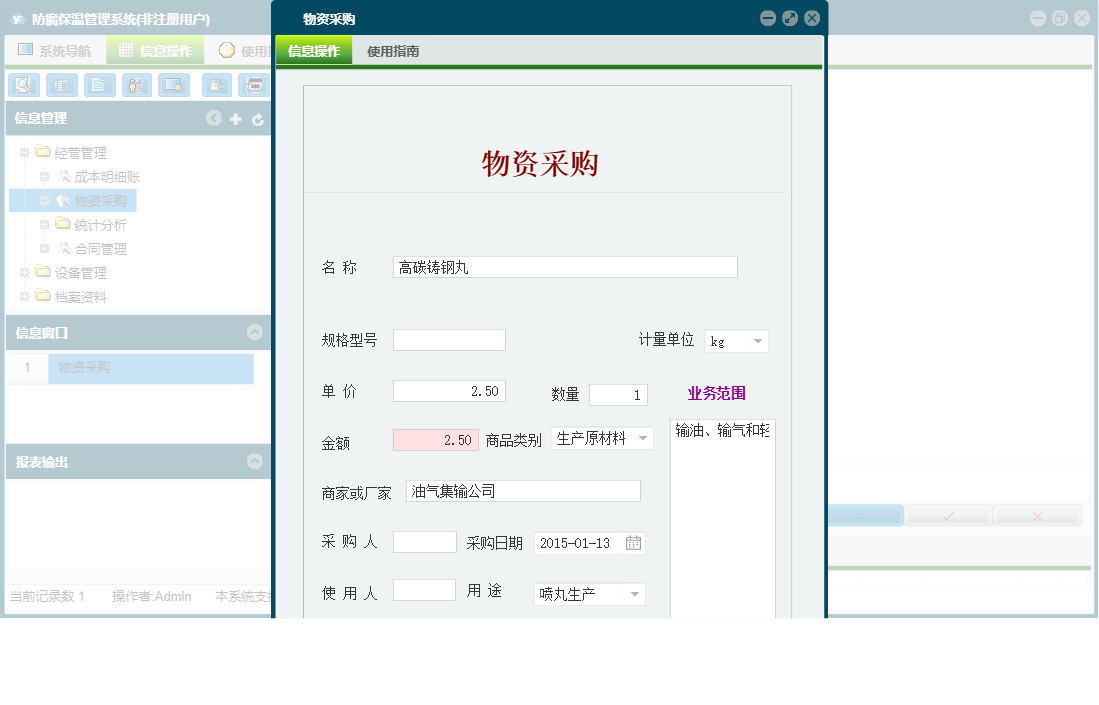Click the image preview toolbar icon
Viewport: 1099px width, 705px height.
[175, 85]
